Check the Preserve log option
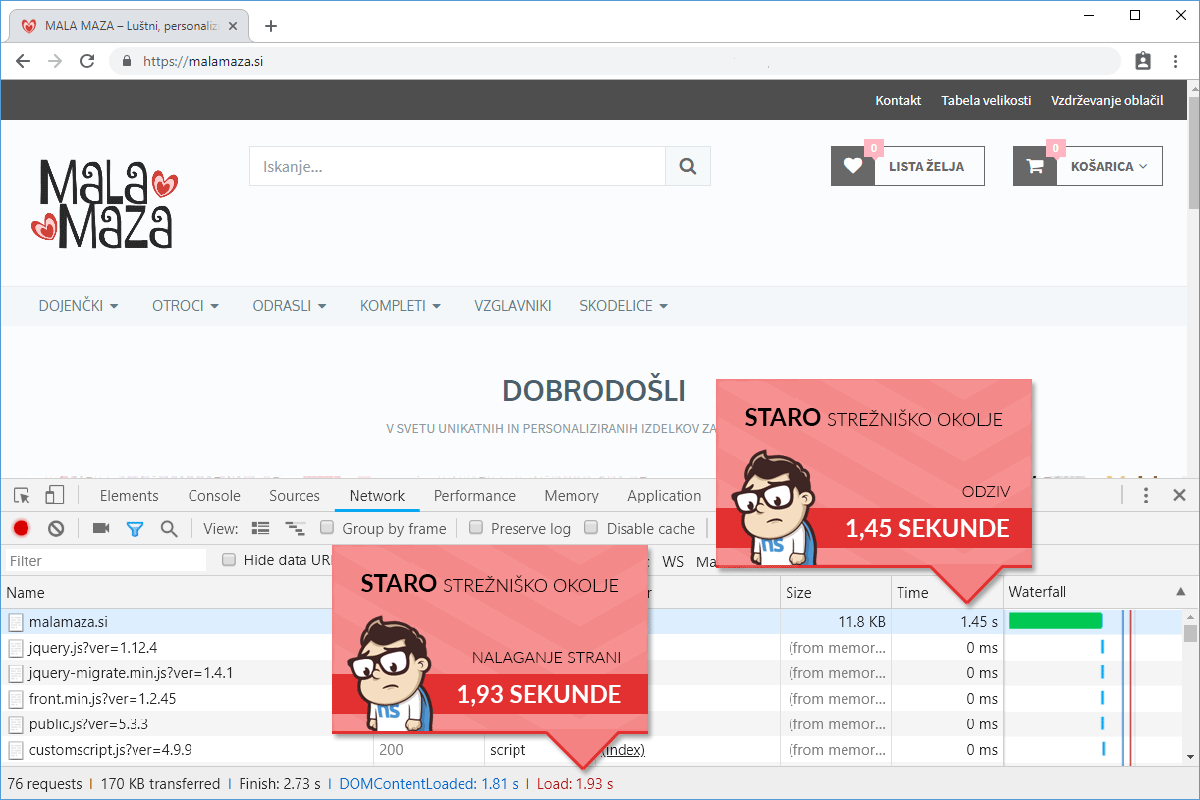 476,528
